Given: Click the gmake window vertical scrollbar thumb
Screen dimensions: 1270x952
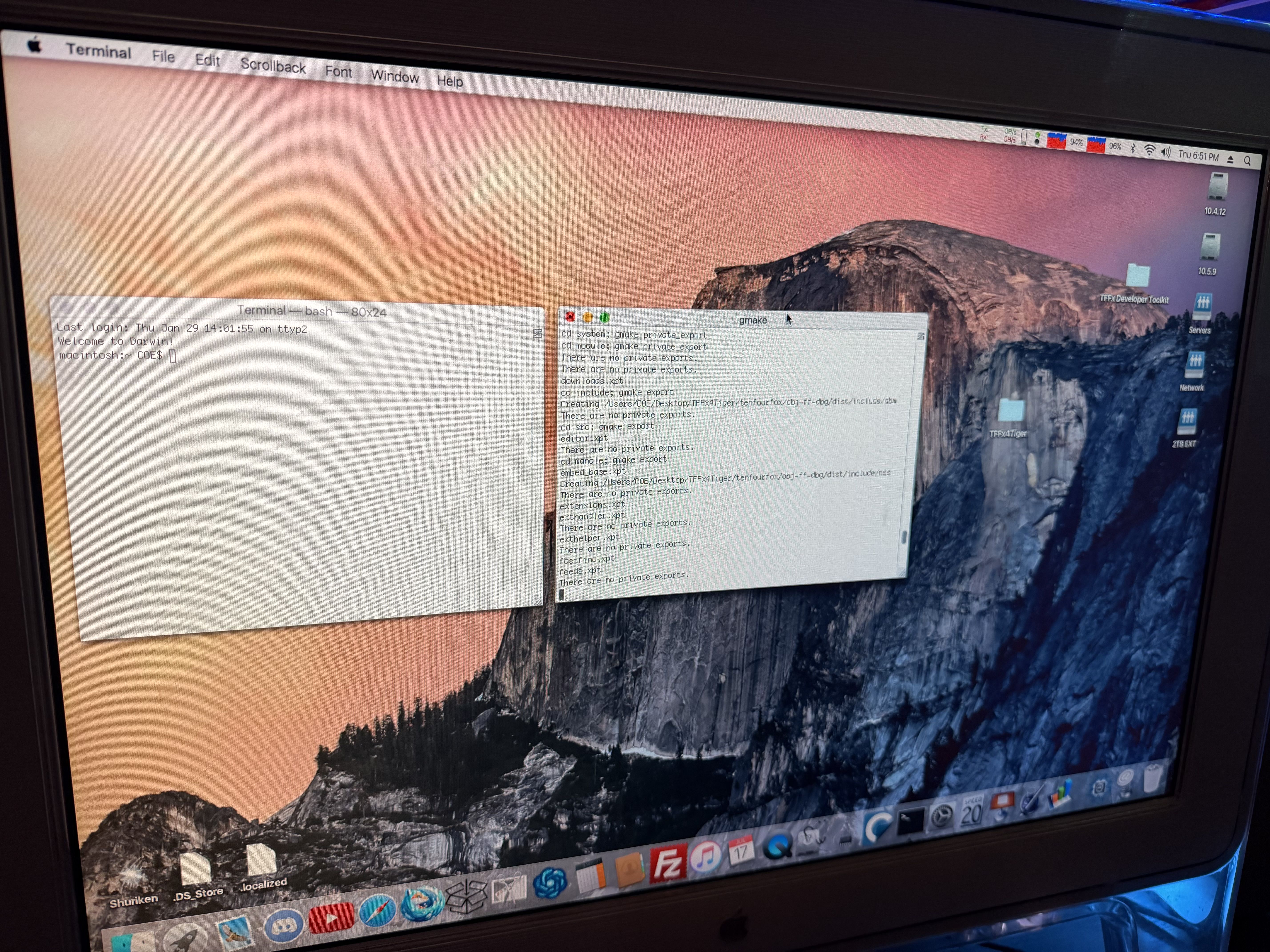Looking at the screenshot, I should (904, 537).
